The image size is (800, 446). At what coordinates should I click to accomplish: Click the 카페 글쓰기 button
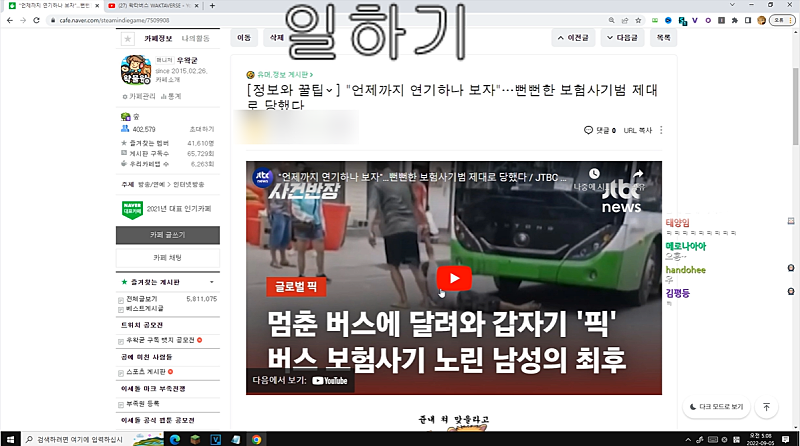(x=168, y=235)
